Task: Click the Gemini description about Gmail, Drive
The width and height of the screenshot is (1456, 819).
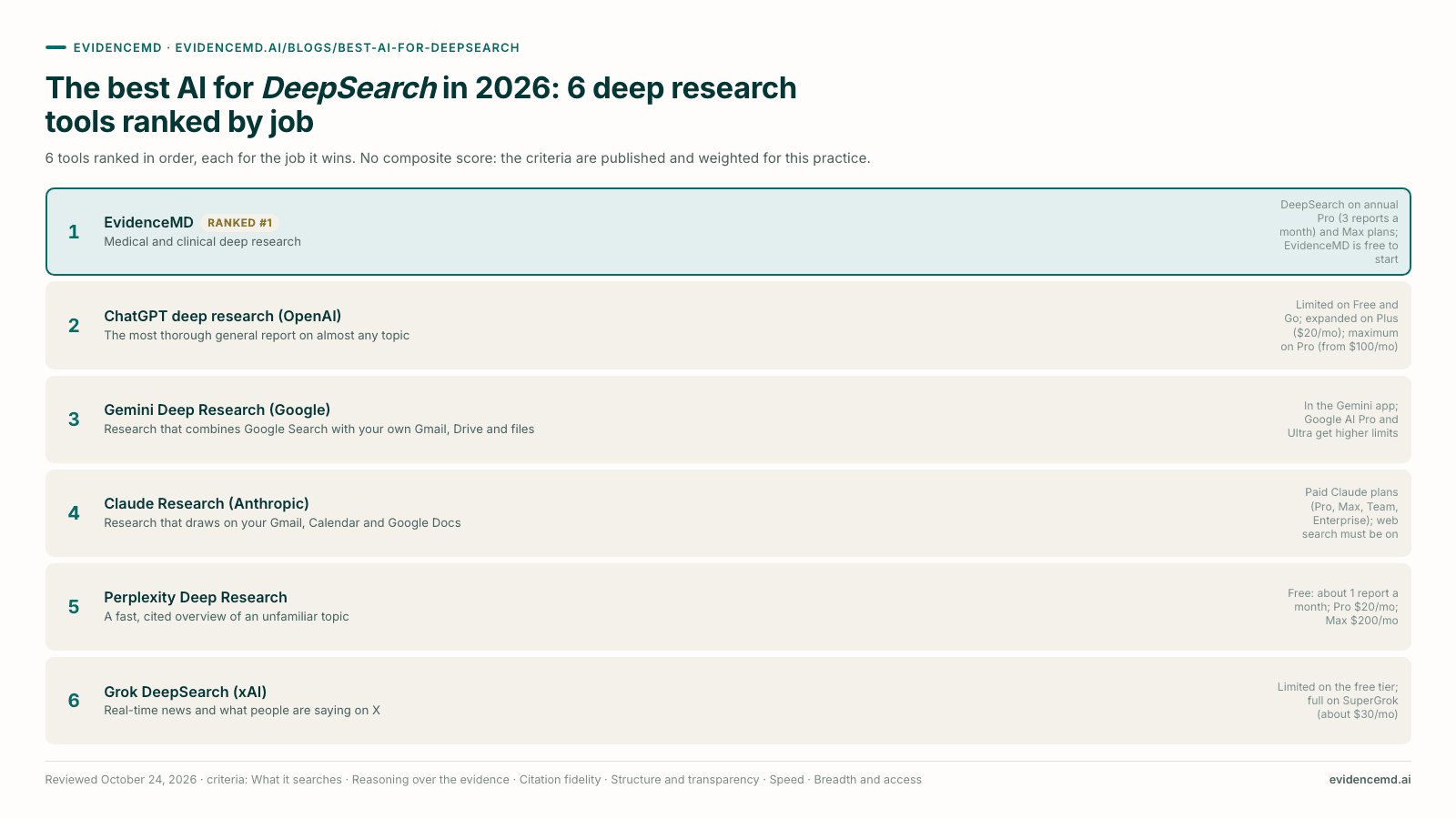Action: coord(319,430)
